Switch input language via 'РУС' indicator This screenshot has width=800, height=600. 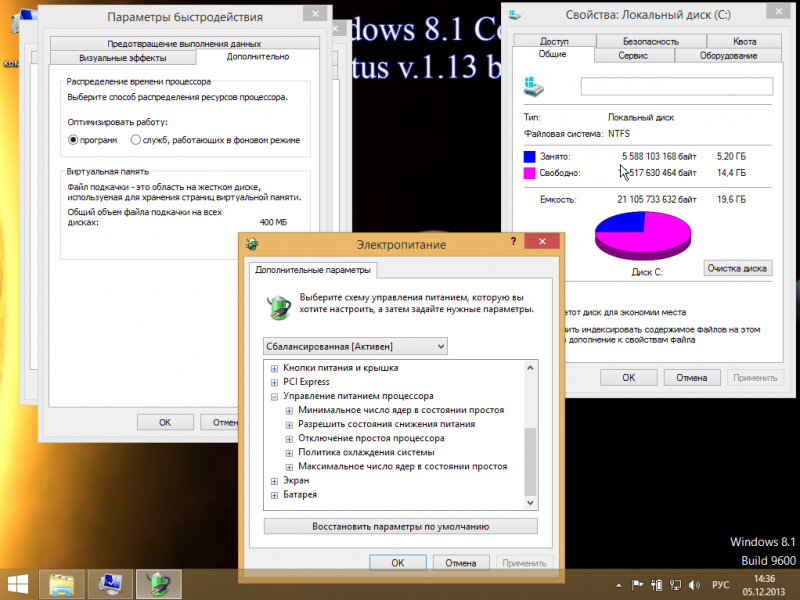point(720,585)
